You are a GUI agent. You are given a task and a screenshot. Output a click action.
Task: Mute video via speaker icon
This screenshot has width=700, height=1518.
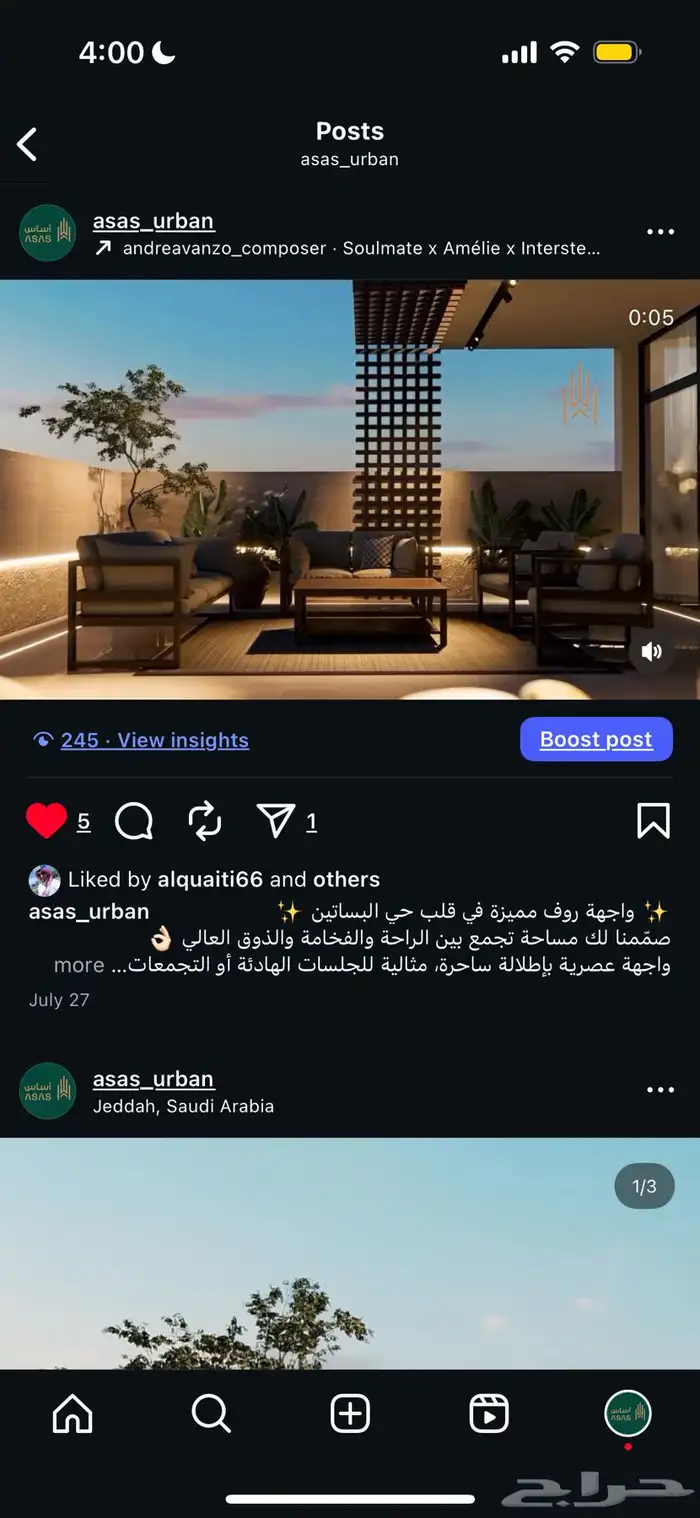pyautogui.click(x=652, y=652)
